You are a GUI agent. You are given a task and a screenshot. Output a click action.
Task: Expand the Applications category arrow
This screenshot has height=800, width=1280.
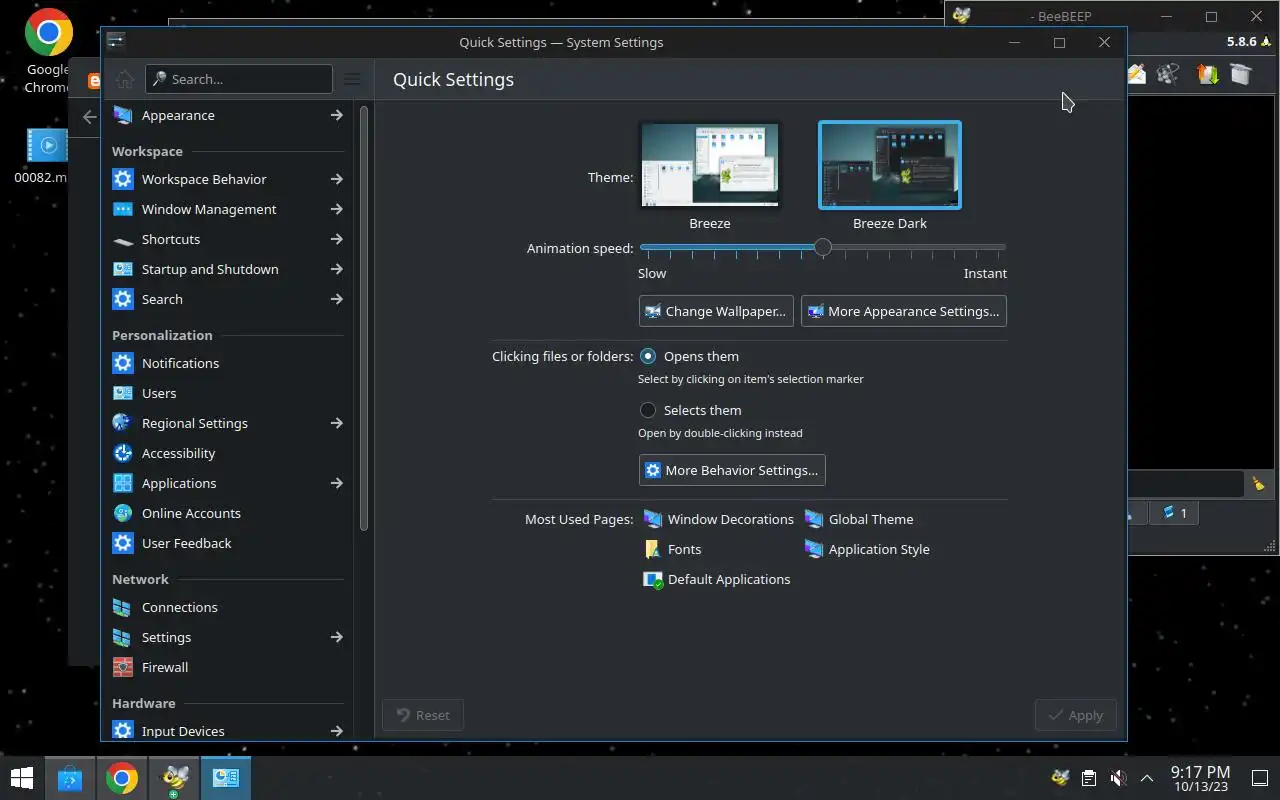tap(337, 483)
